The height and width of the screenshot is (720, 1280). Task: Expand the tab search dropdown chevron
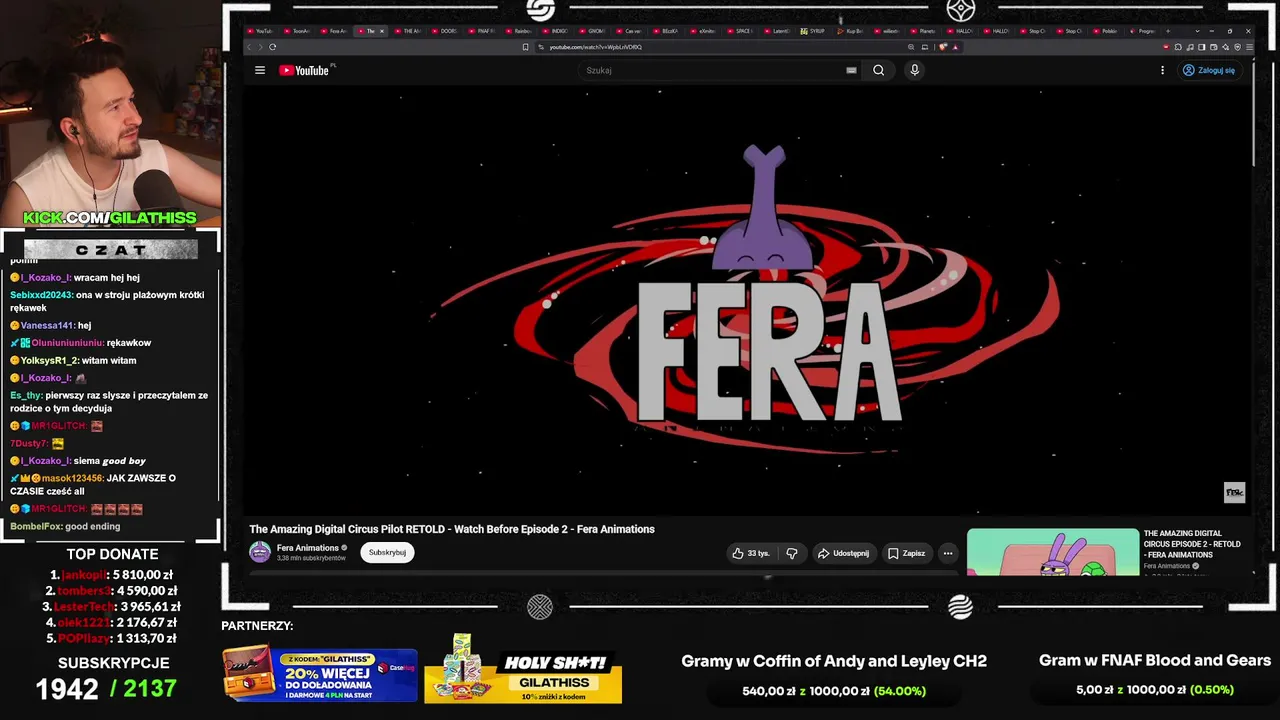(x=1197, y=31)
